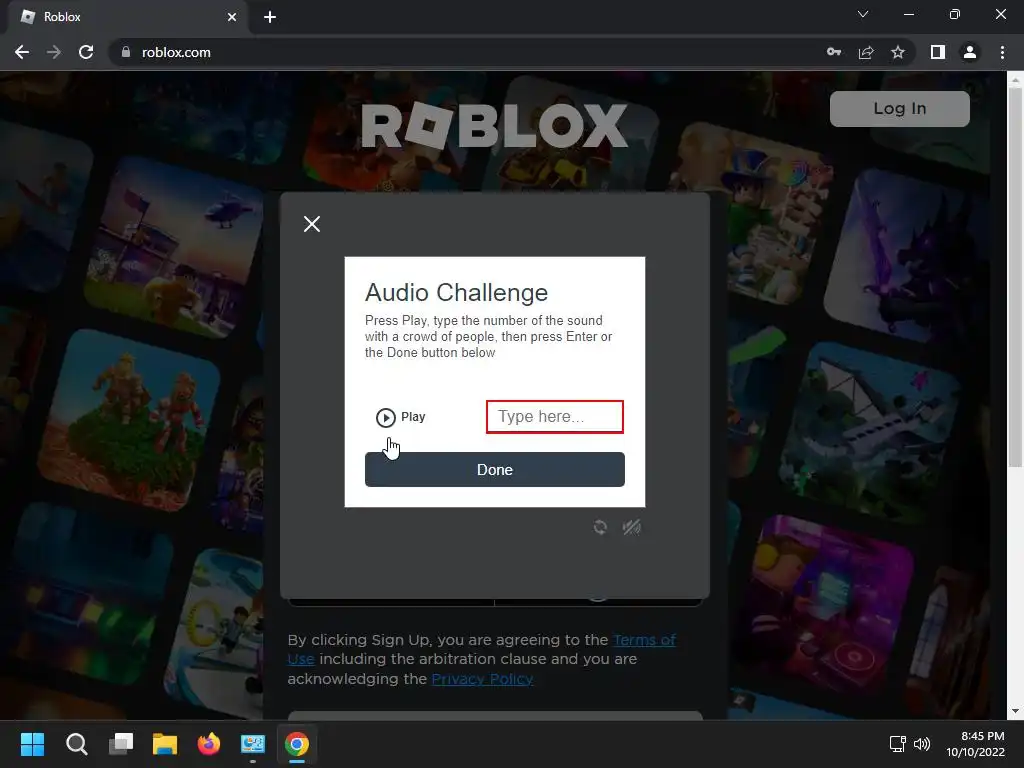Open the Log In button
This screenshot has height=768, width=1024.
(x=899, y=108)
